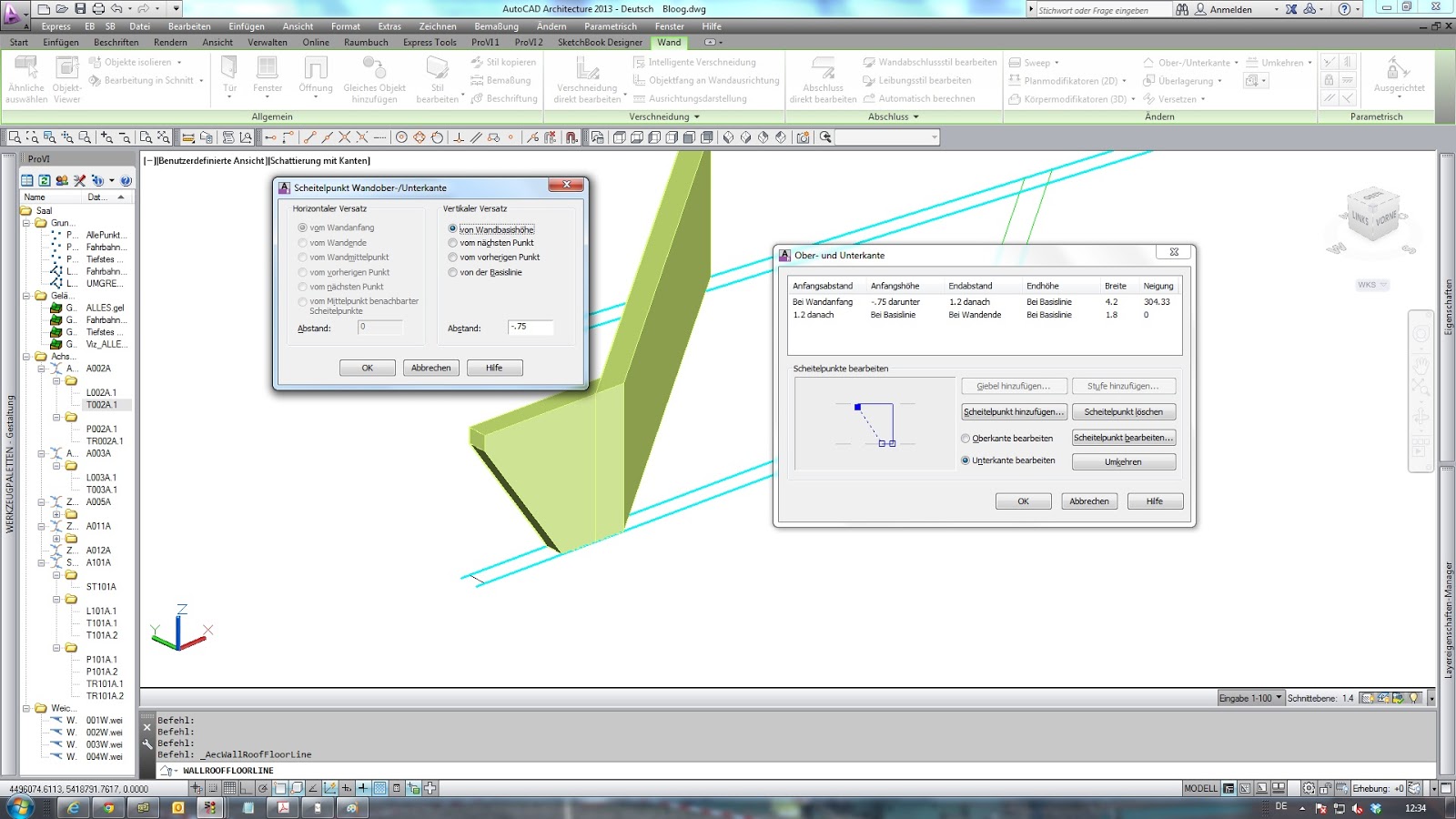Collapse the Gelä... tree node
This screenshot has width=1456, height=819.
pos(27,296)
